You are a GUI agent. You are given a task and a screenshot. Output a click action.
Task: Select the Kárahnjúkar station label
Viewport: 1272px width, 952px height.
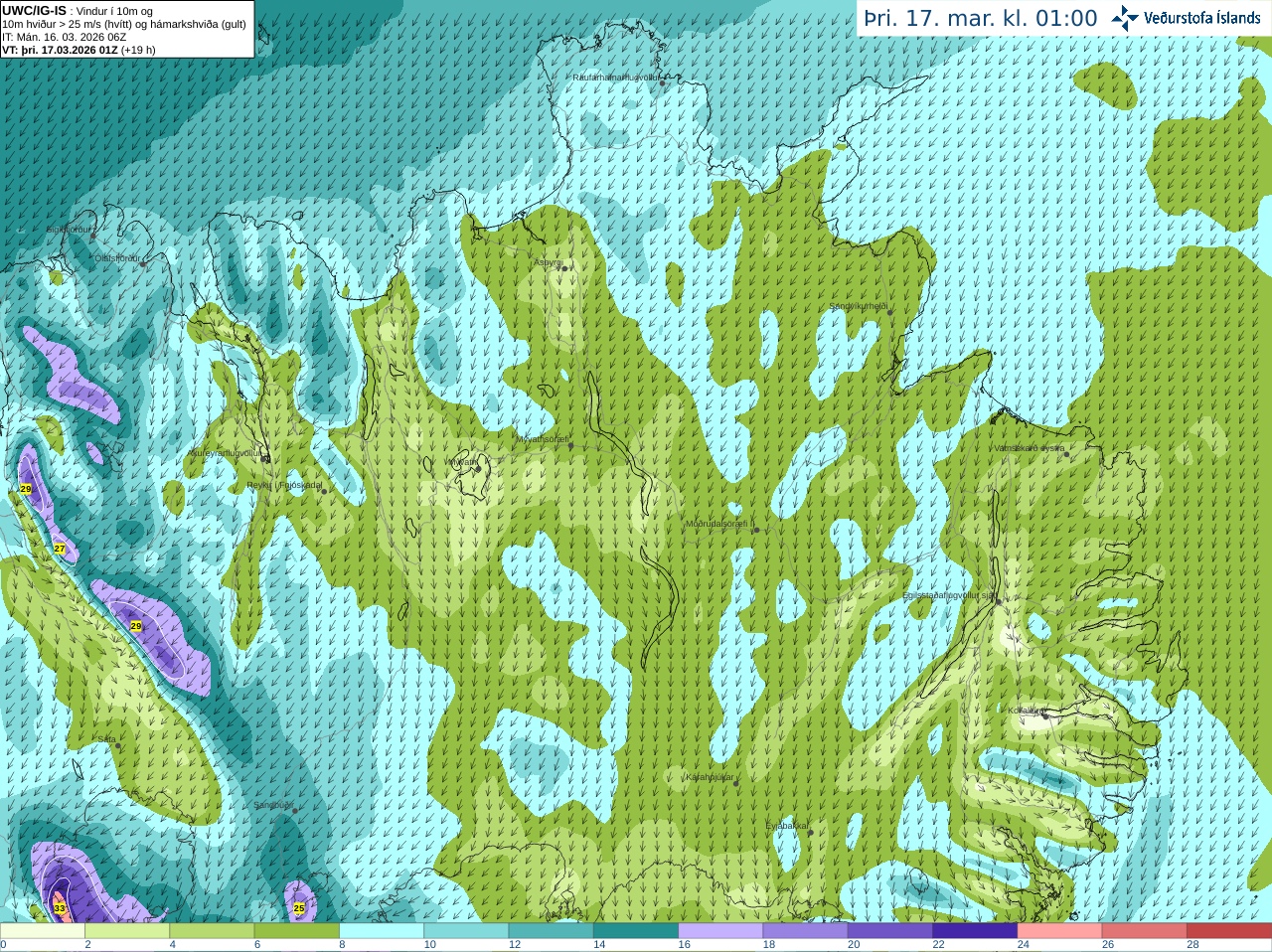pyautogui.click(x=710, y=777)
